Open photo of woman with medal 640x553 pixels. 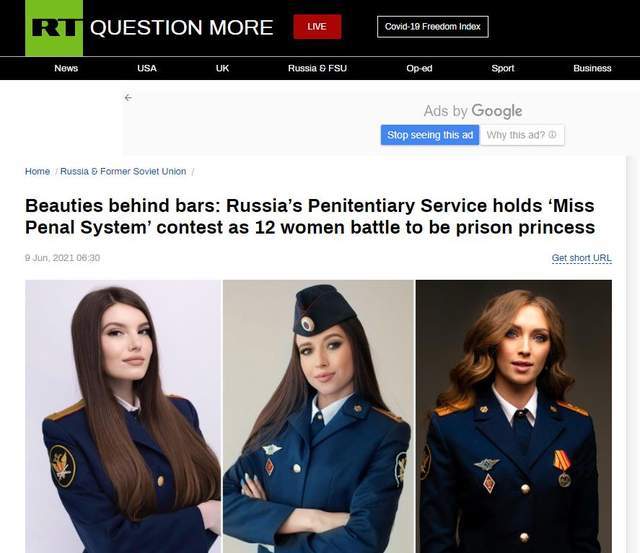514,416
